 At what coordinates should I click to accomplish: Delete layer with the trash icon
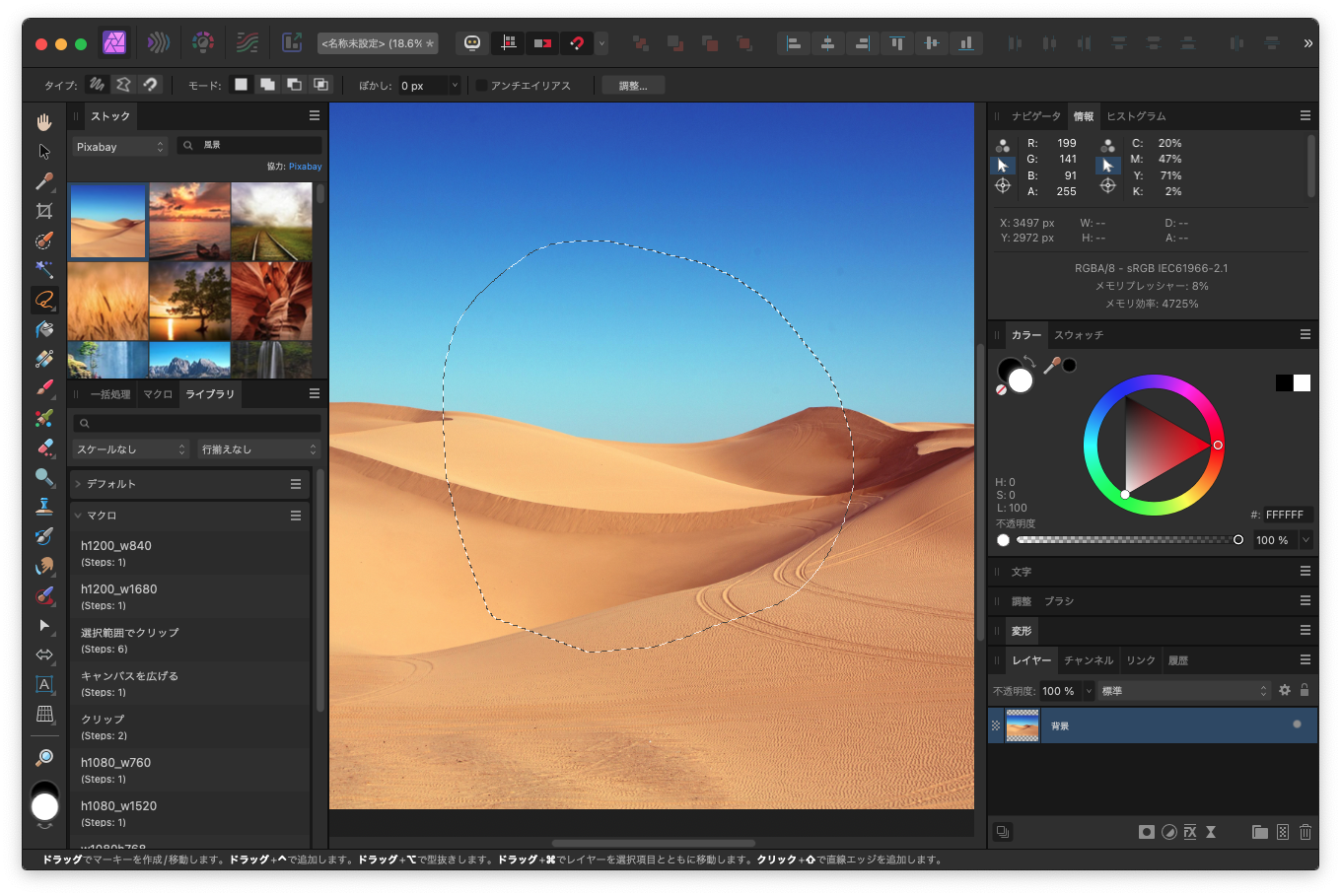tap(1305, 832)
